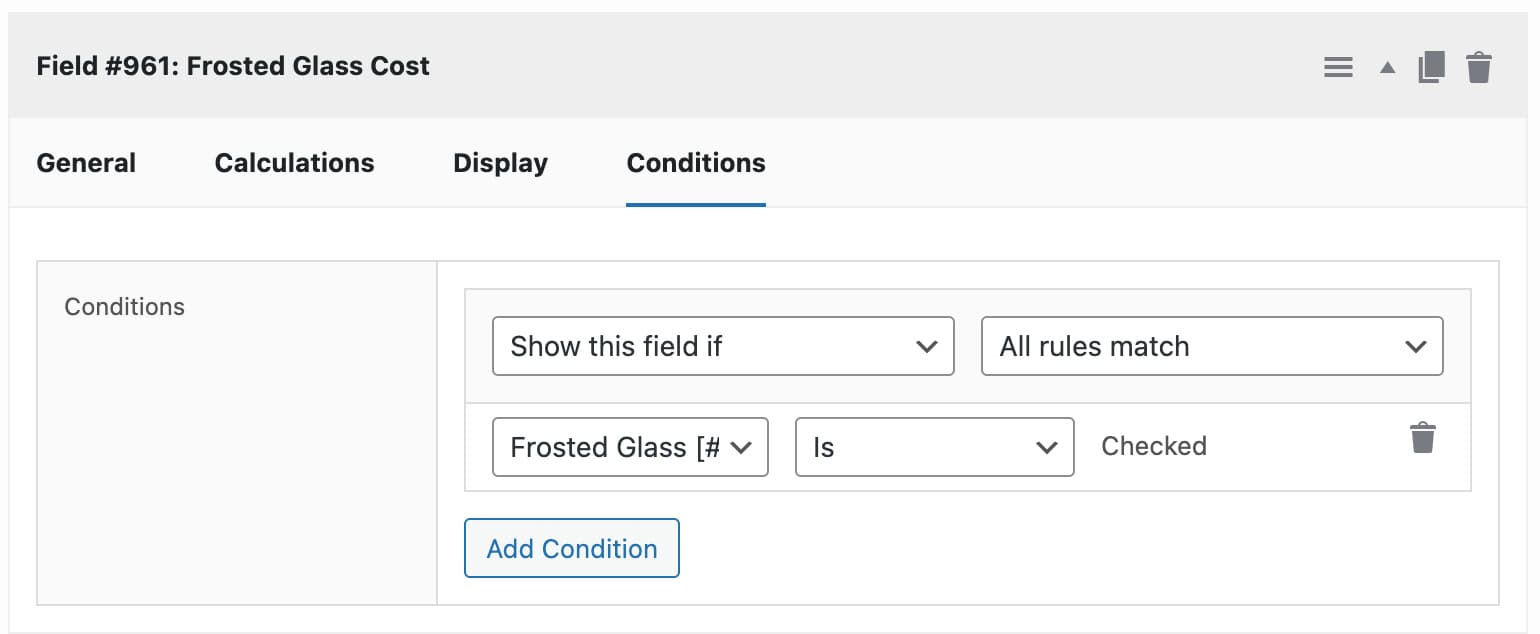This screenshot has width=1540, height=634.
Task: Switch to the General tab
Action: [86, 162]
